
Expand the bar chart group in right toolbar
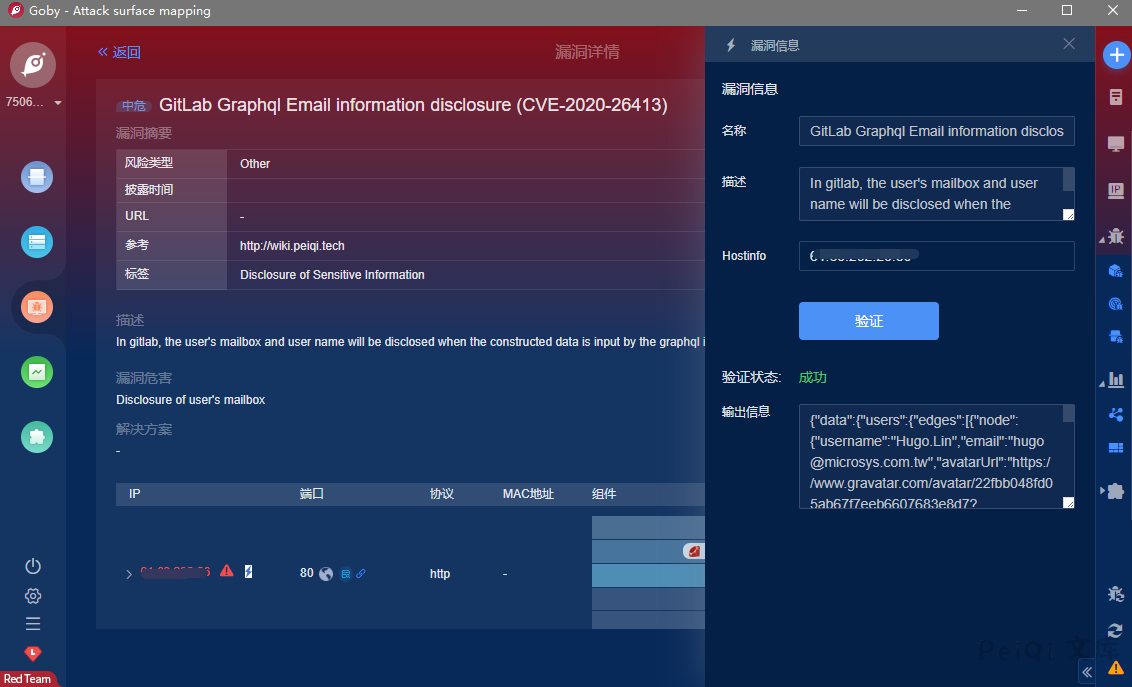click(x=1114, y=380)
